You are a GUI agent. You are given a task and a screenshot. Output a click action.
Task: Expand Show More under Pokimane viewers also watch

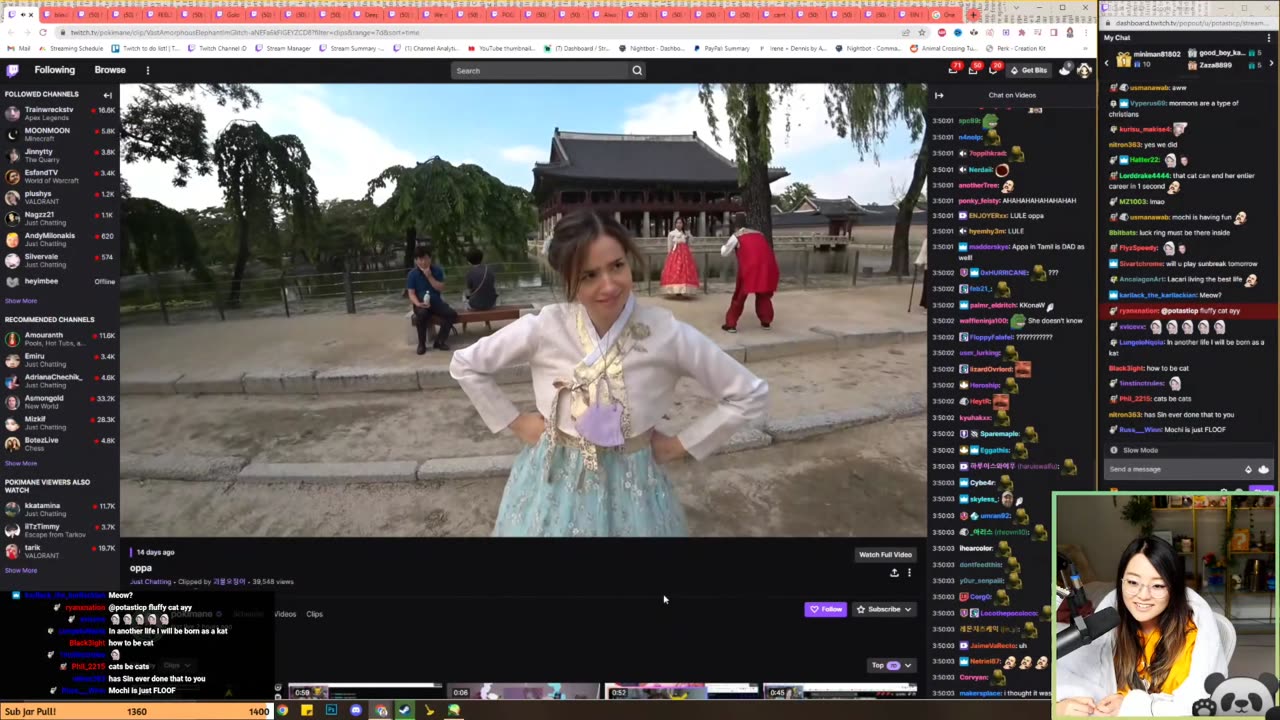tap(21, 570)
